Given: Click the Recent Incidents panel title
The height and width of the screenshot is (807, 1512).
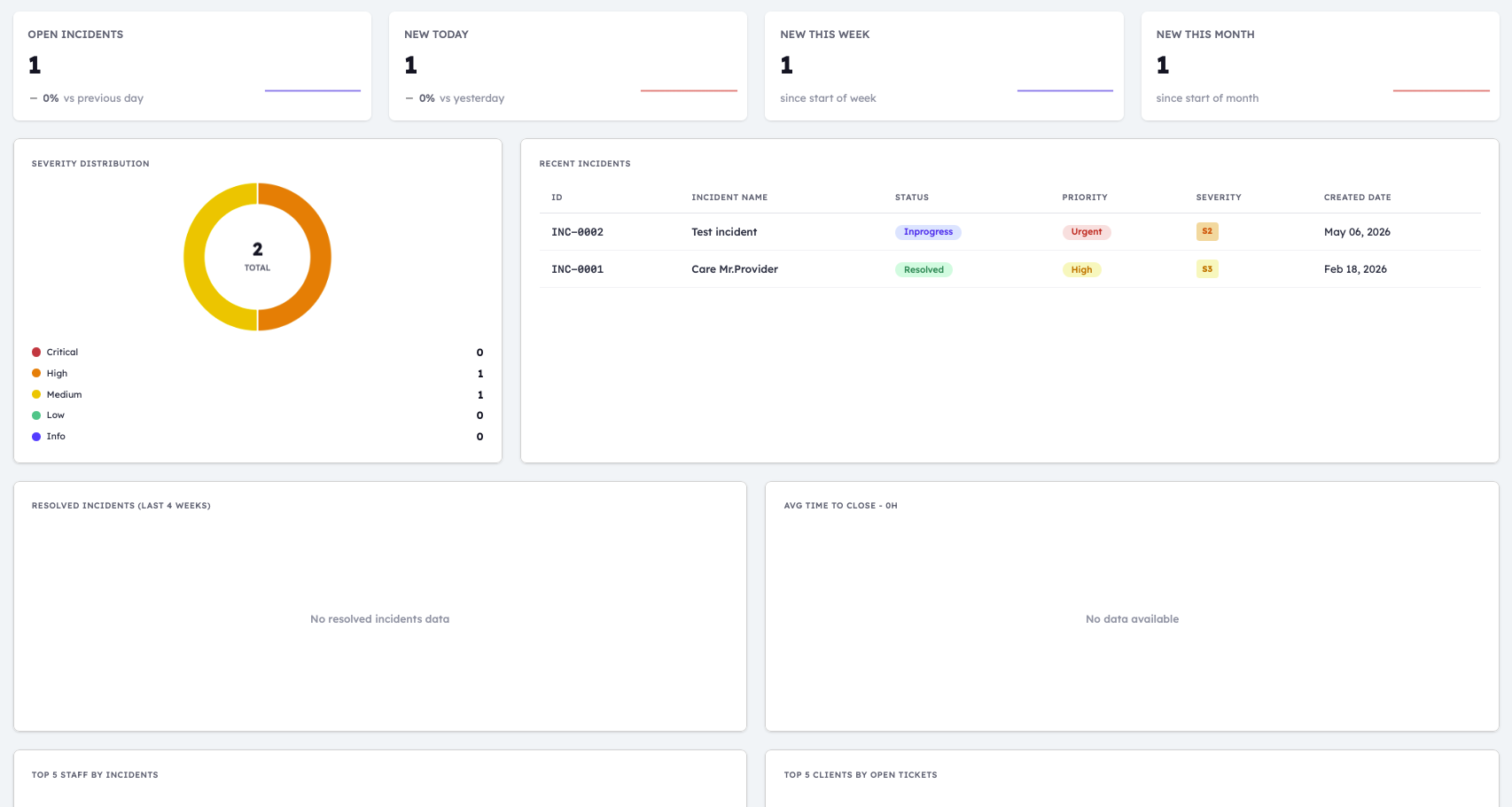Looking at the screenshot, I should [585, 164].
